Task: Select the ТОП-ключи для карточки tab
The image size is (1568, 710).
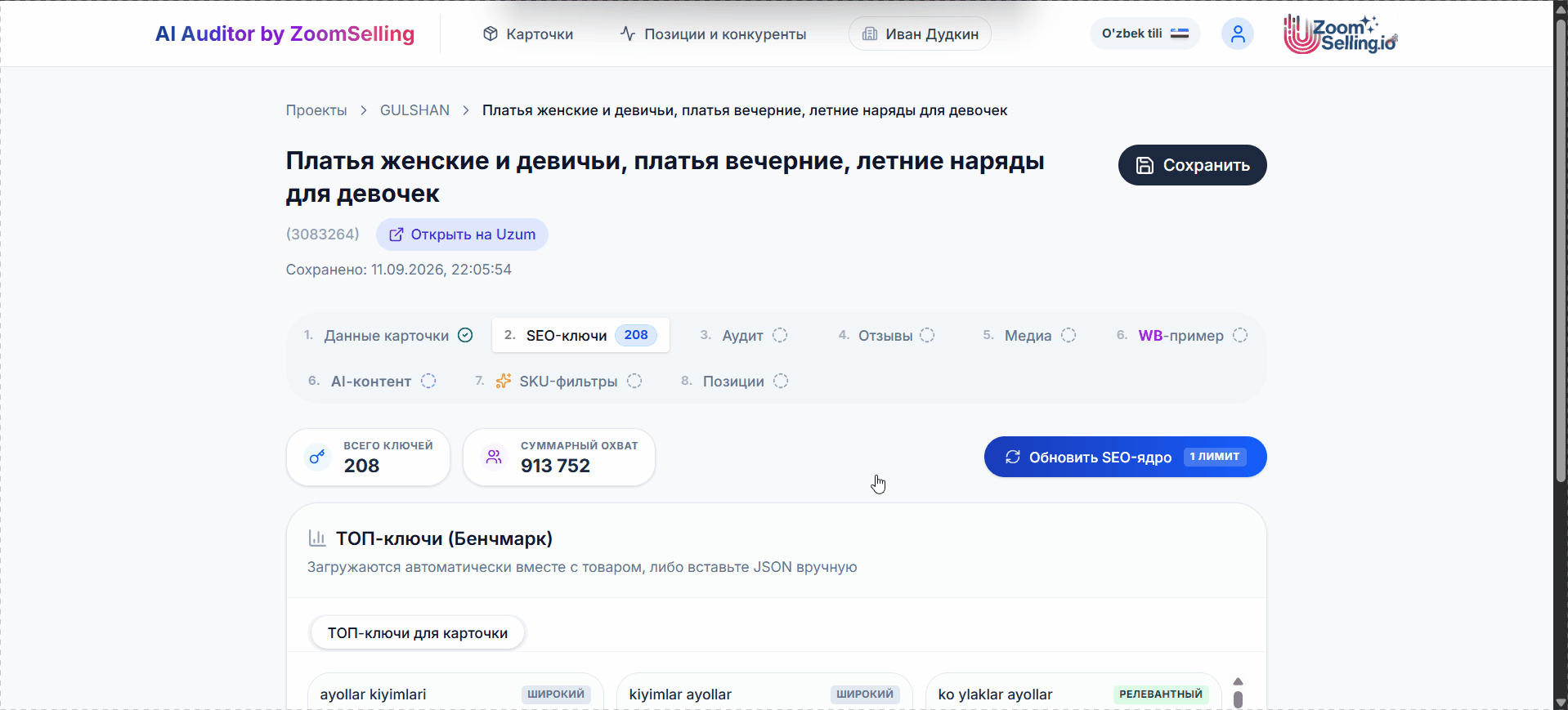Action: 418,633
